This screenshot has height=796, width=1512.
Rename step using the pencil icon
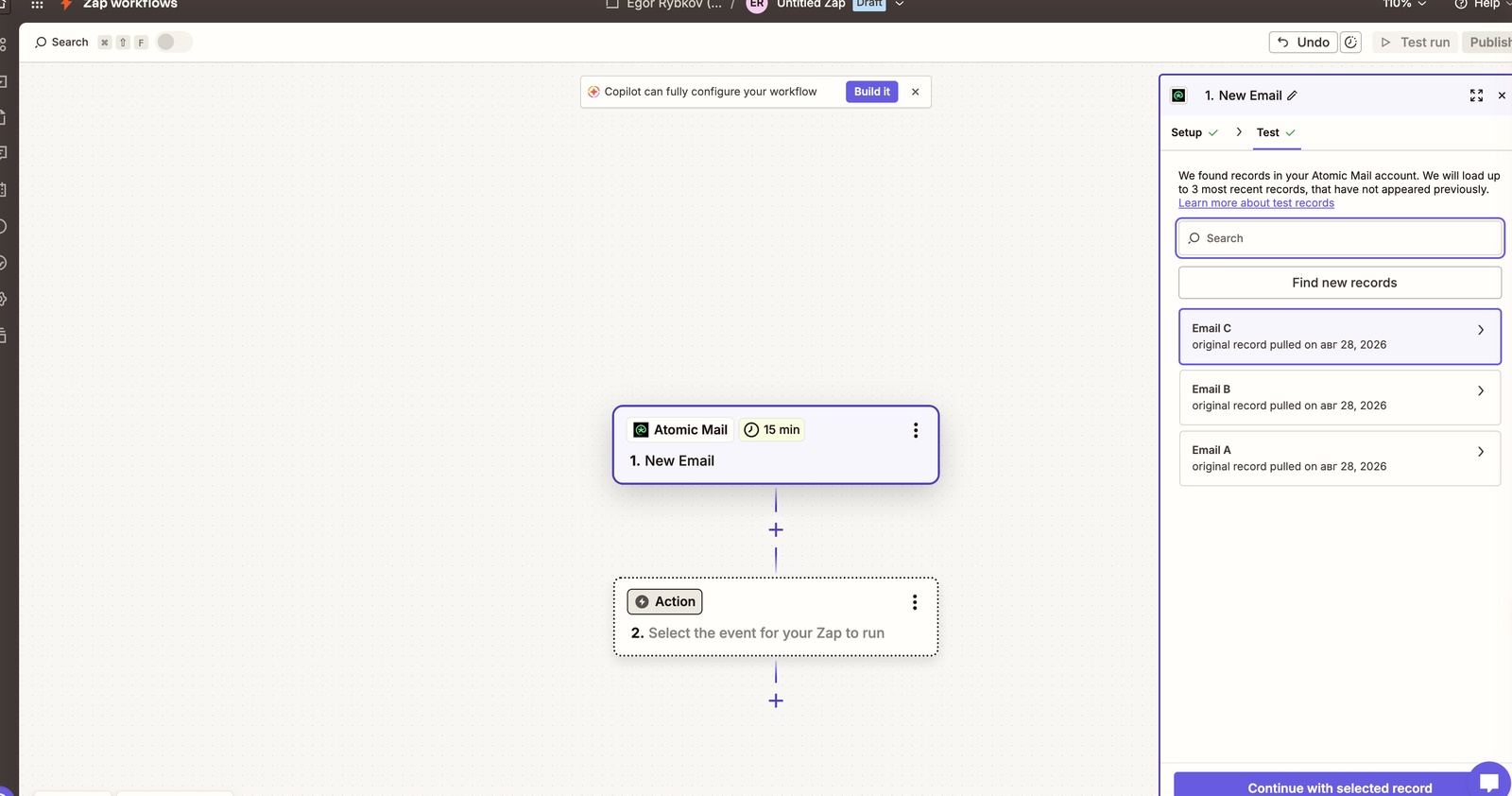[1292, 95]
